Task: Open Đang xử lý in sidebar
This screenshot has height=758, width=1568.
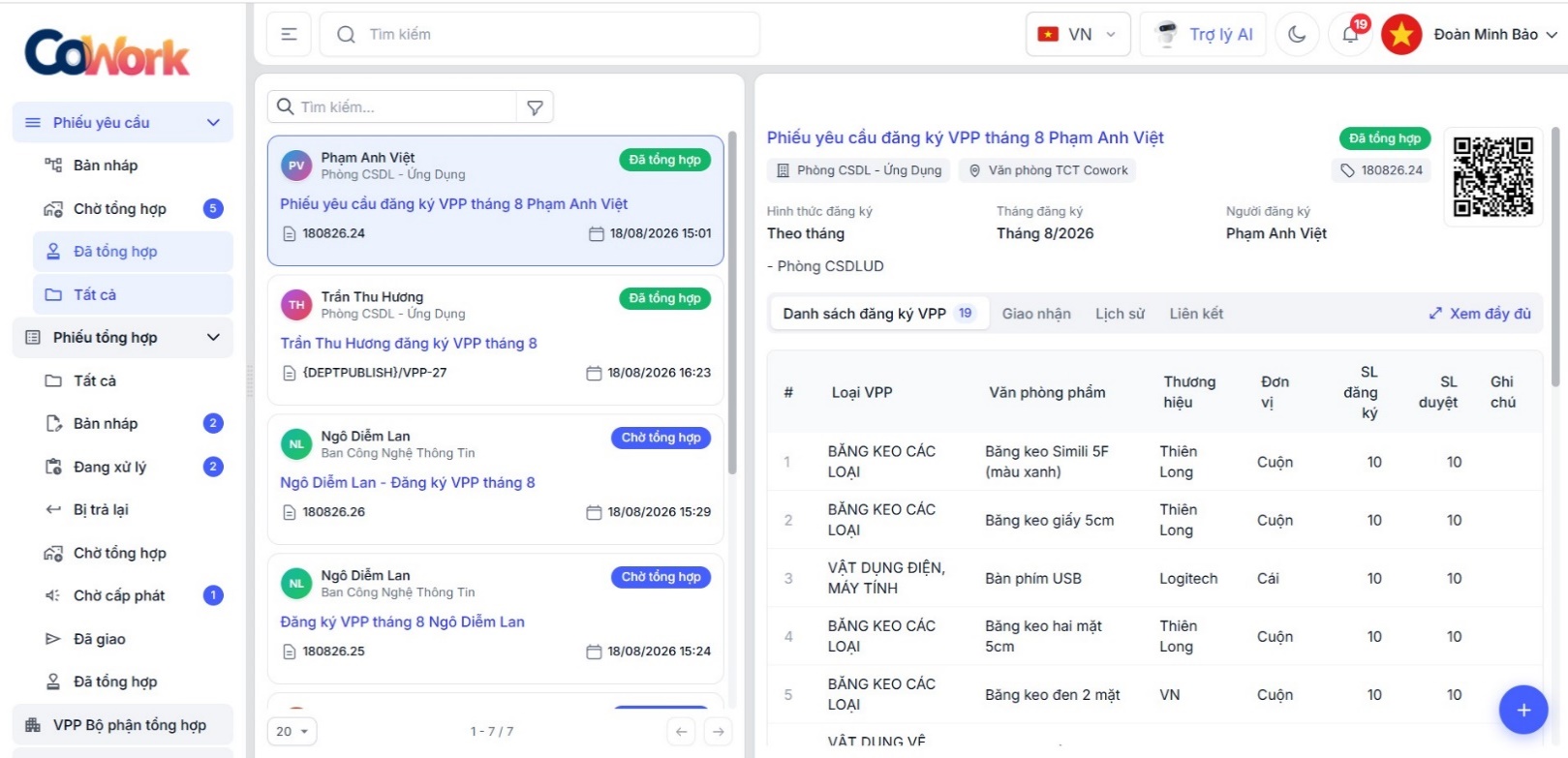Action: [x=133, y=467]
